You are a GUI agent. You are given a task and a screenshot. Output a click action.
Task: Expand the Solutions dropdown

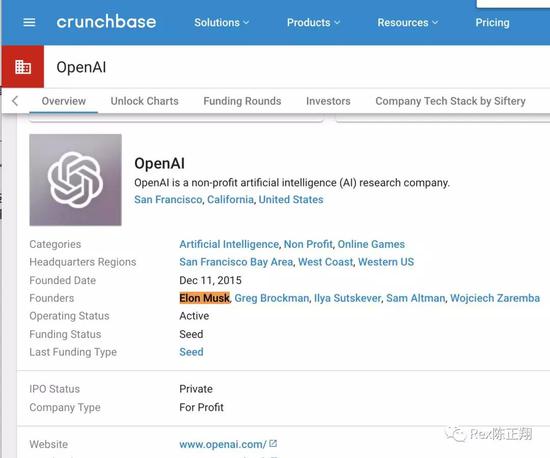tap(221, 22)
